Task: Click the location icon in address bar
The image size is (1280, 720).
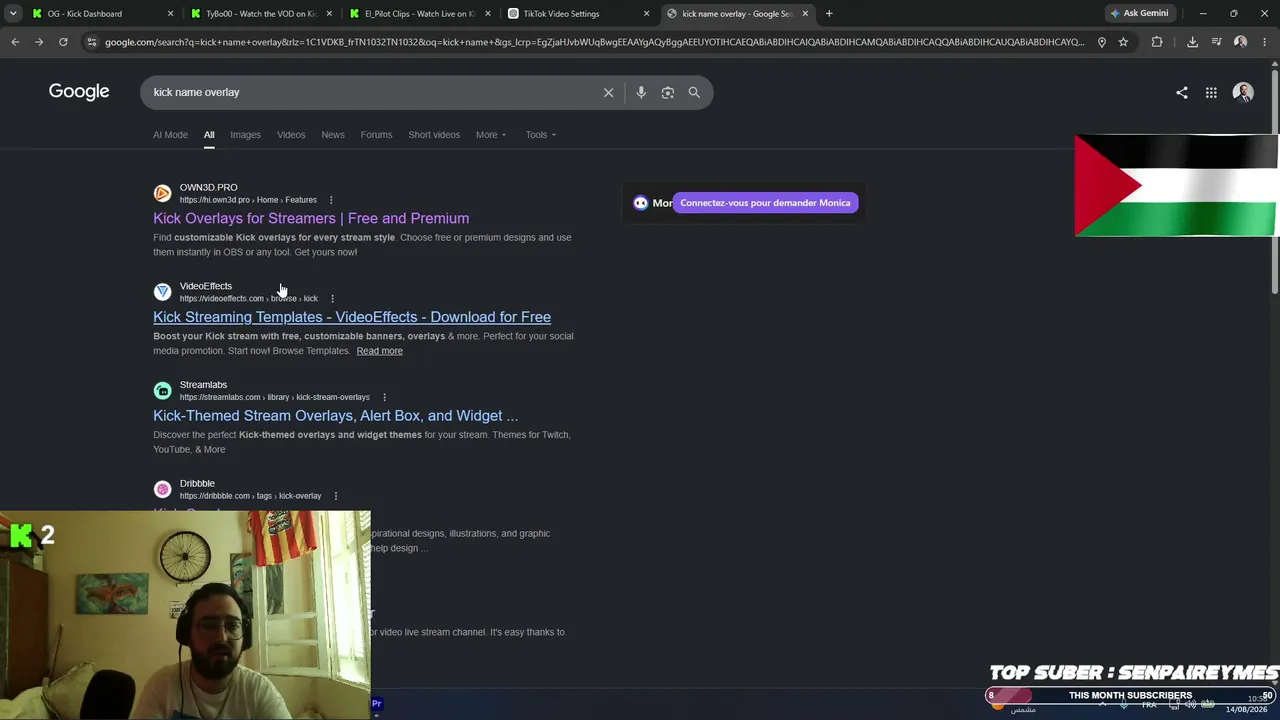Action: tap(1101, 42)
